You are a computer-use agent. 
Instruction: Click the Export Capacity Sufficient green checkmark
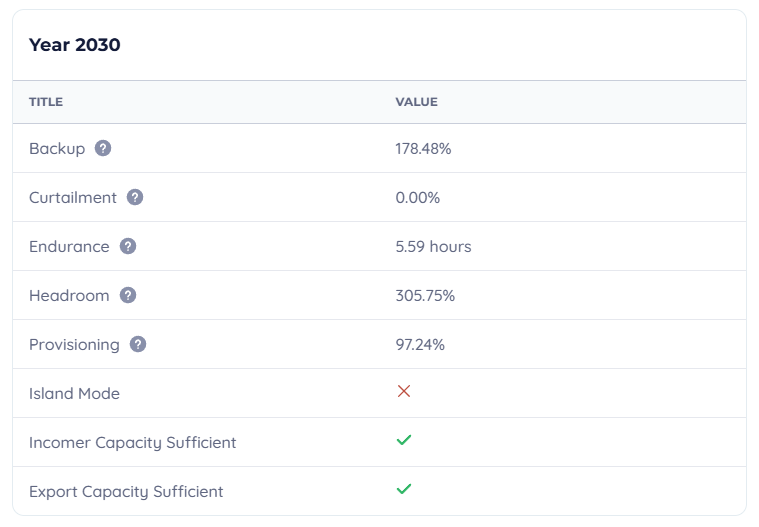(404, 490)
